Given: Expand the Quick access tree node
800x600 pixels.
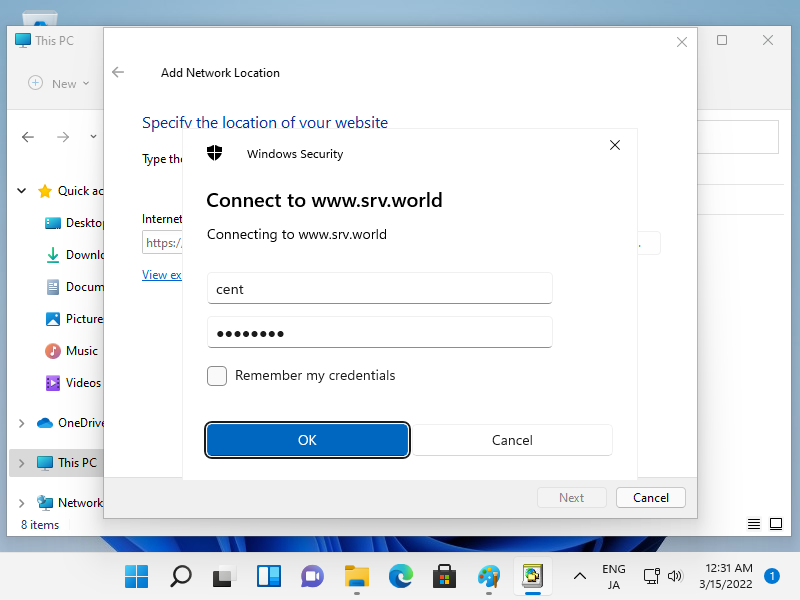Looking at the screenshot, I should tap(22, 191).
